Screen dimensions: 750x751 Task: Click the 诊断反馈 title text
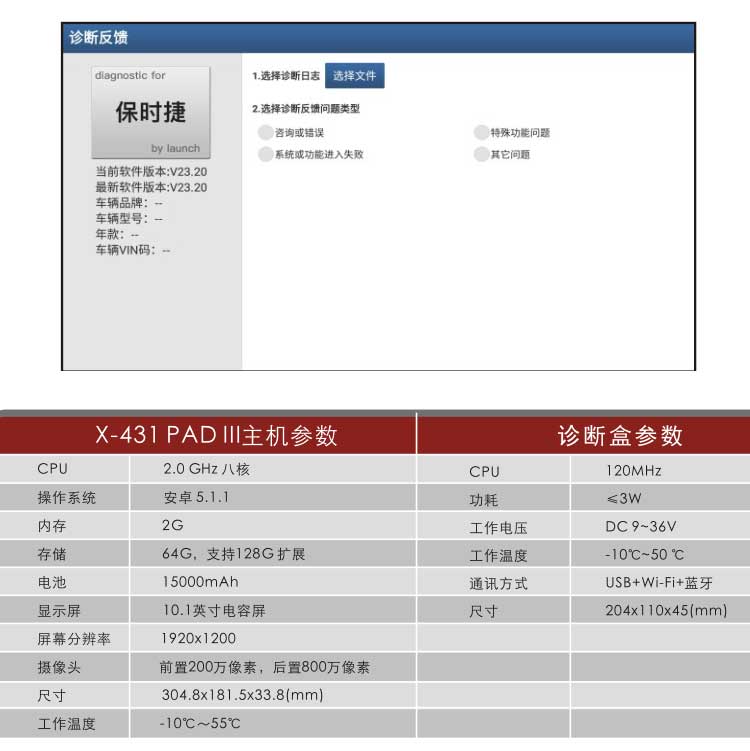98,37
